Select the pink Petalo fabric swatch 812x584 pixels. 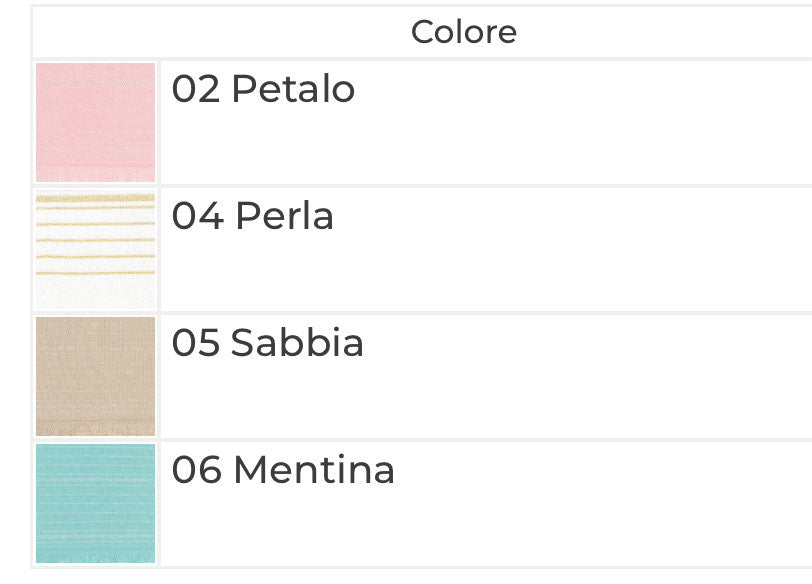pos(96,122)
